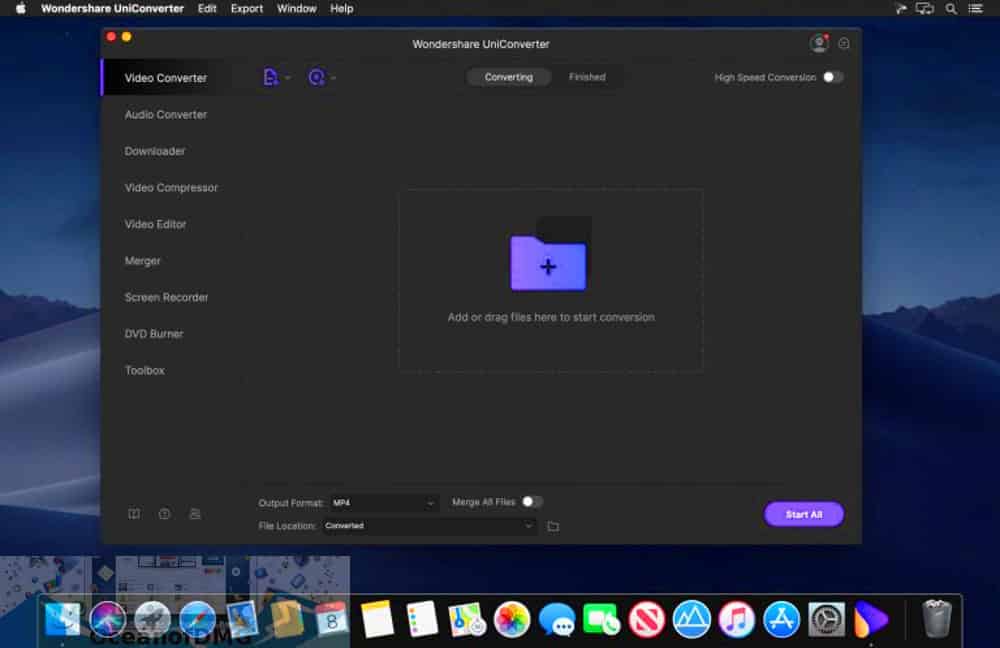The image size is (1000, 648).
Task: Open Maps from the Dock
Action: (x=467, y=619)
